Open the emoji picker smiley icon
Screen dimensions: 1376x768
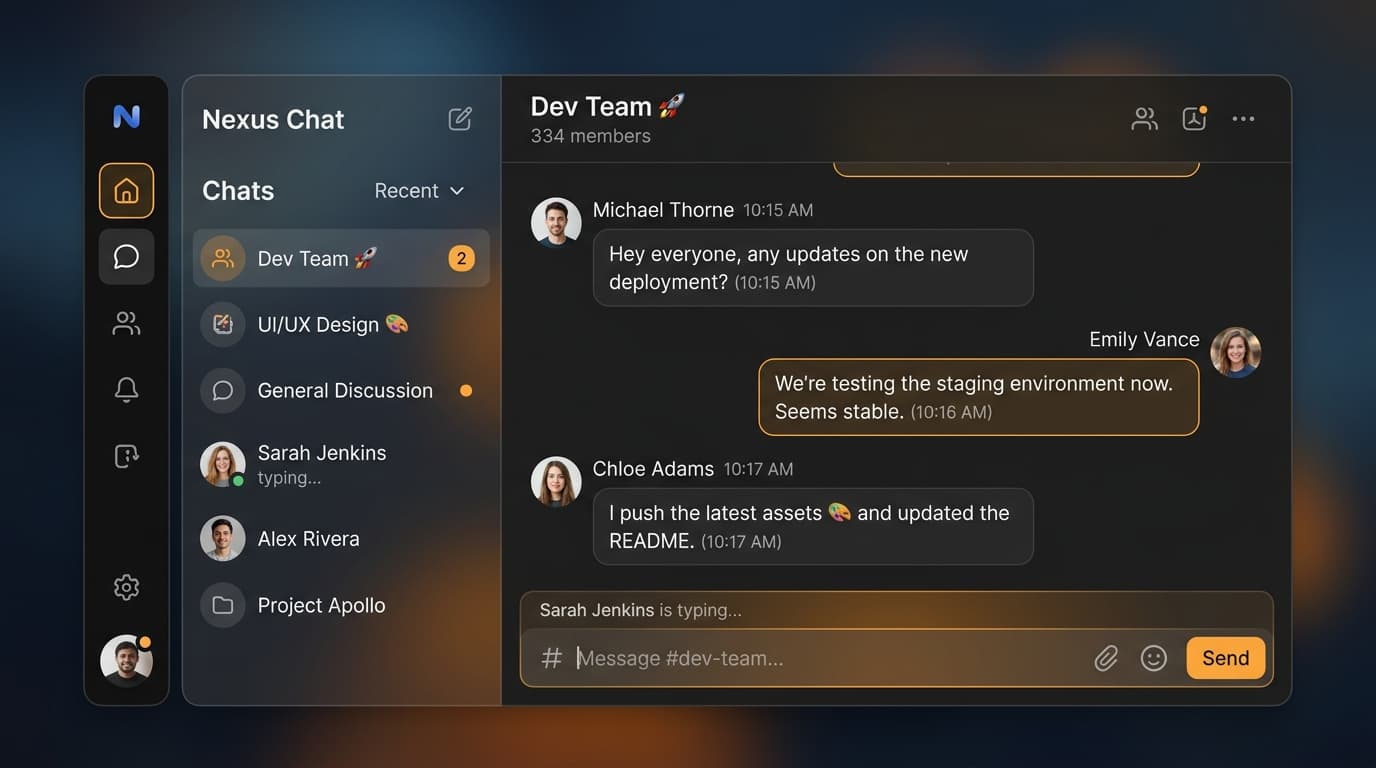coord(1154,658)
